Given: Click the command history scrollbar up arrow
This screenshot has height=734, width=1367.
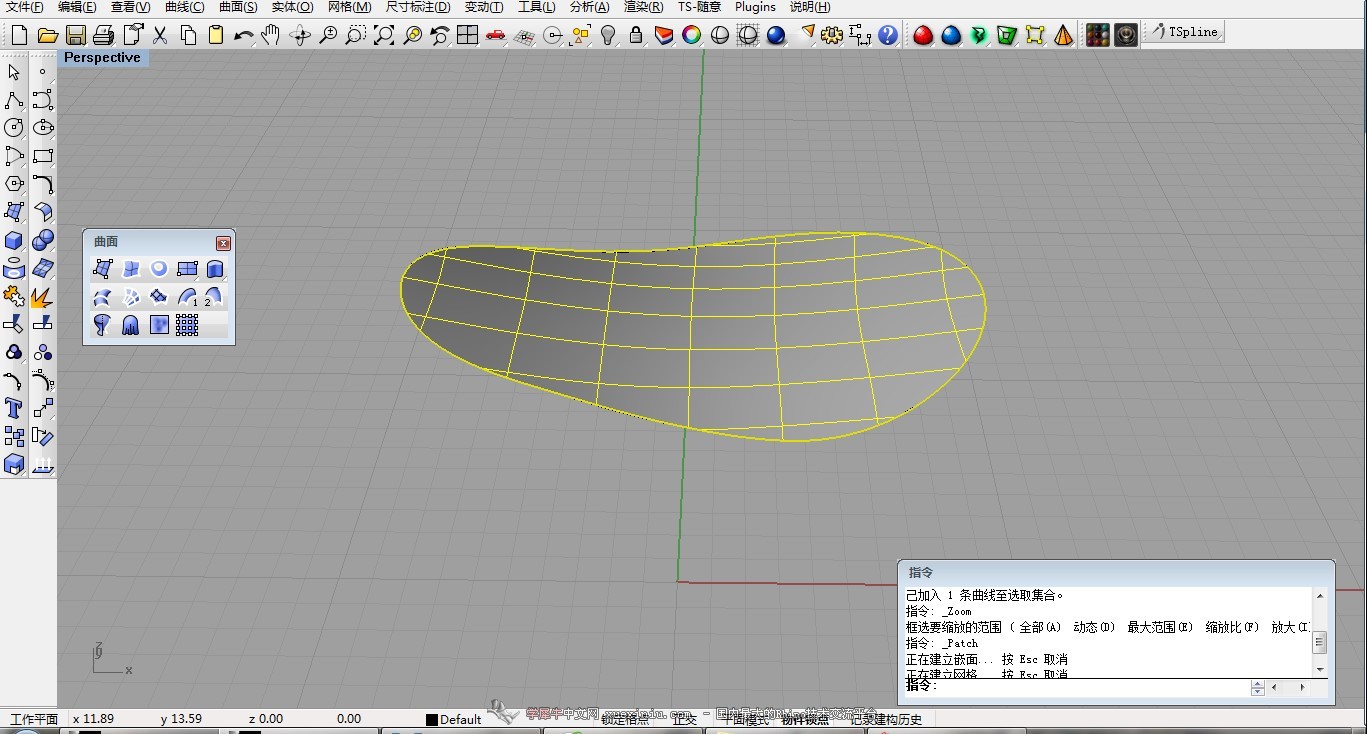Looking at the screenshot, I should 1320,596.
